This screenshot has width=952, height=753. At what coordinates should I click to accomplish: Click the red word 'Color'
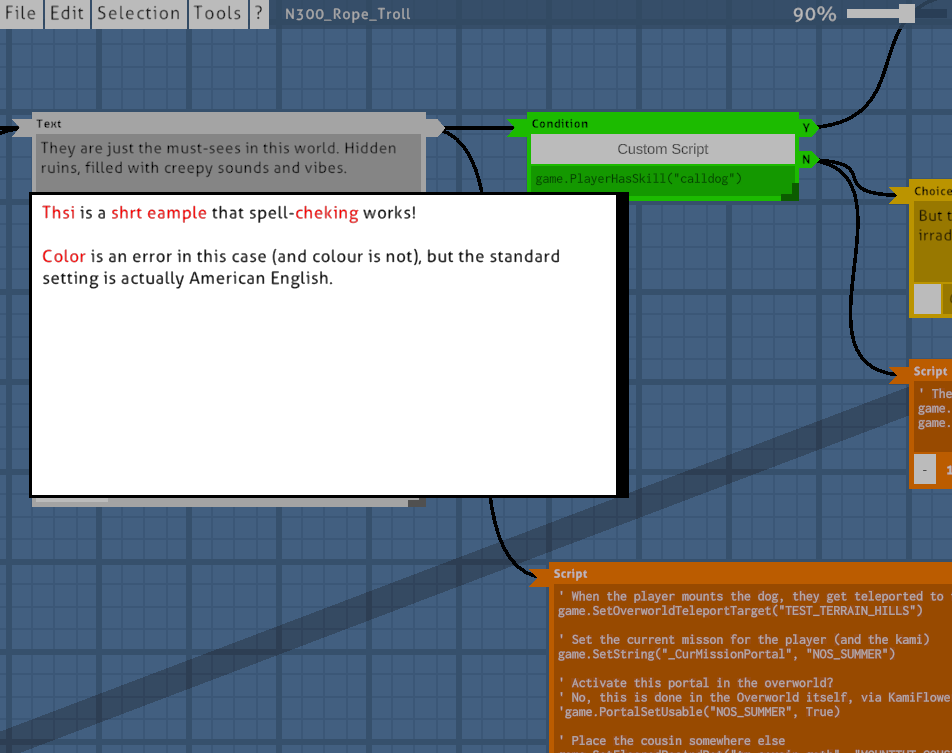point(64,256)
